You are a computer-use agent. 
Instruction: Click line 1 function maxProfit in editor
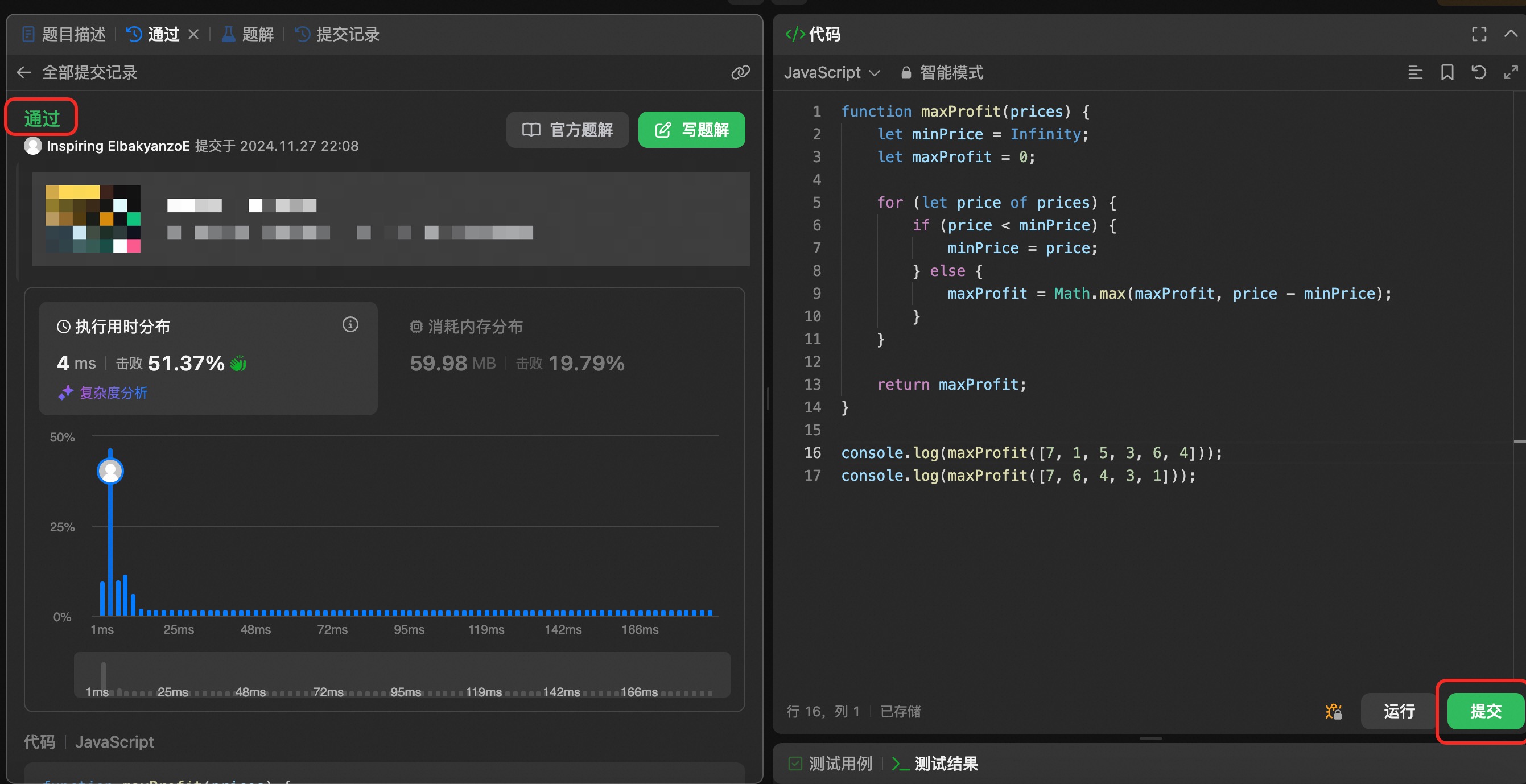coord(965,112)
